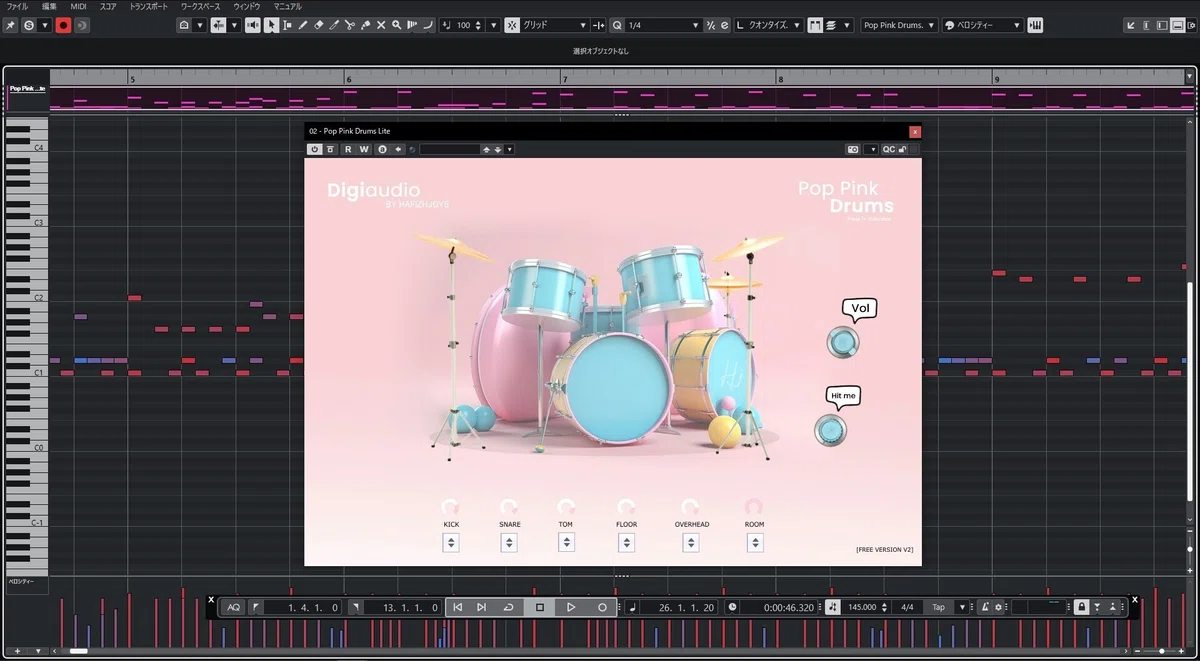This screenshot has width=1200, height=661.
Task: Open the grid type グリッド dropdown
Action: click(x=553, y=25)
